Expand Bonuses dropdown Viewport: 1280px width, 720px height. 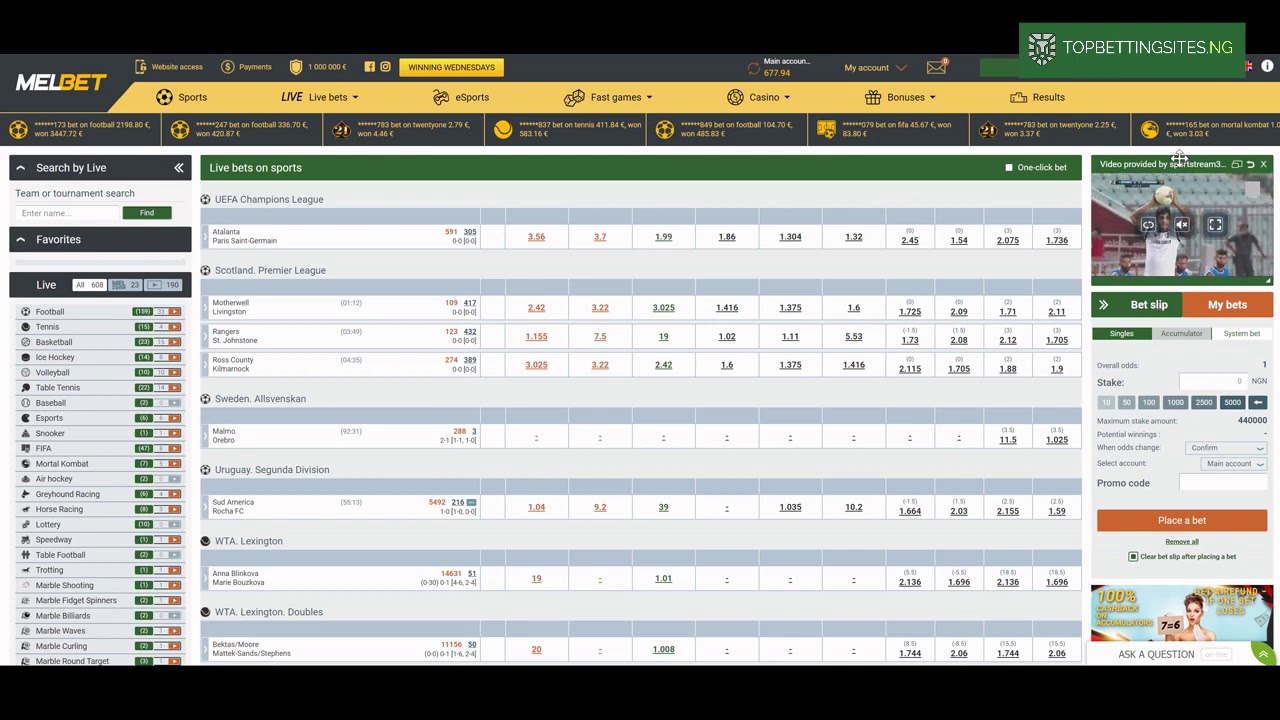pos(901,97)
